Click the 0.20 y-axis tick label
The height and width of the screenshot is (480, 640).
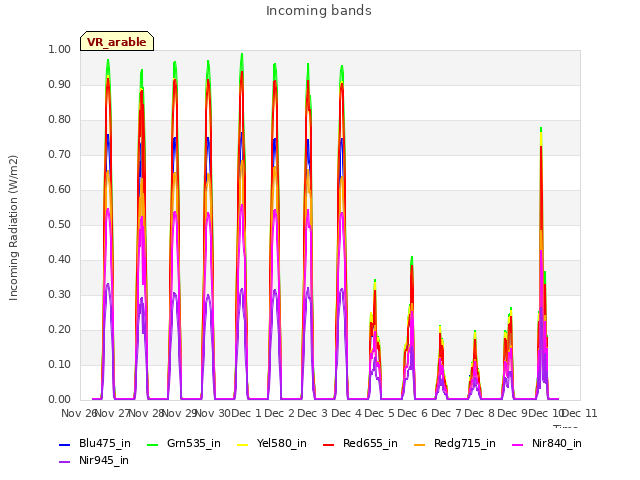[x=60, y=329]
